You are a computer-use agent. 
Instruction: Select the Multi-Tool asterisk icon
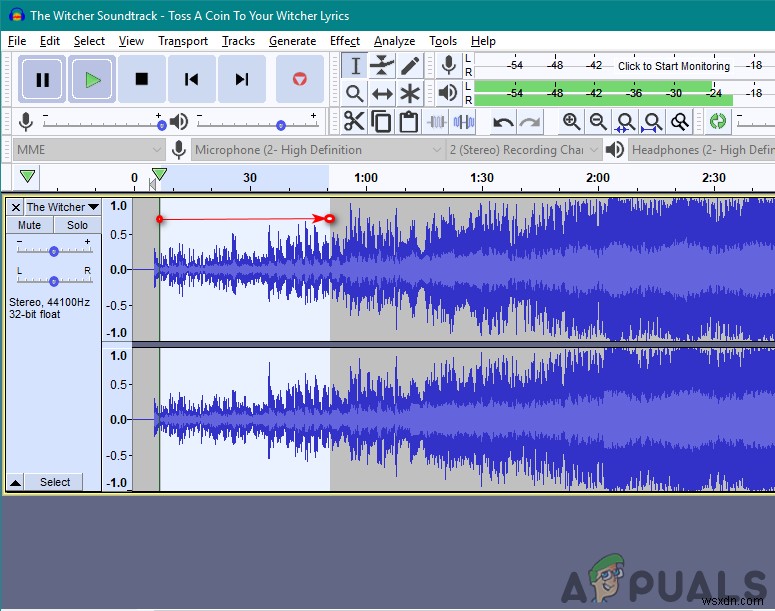click(410, 94)
